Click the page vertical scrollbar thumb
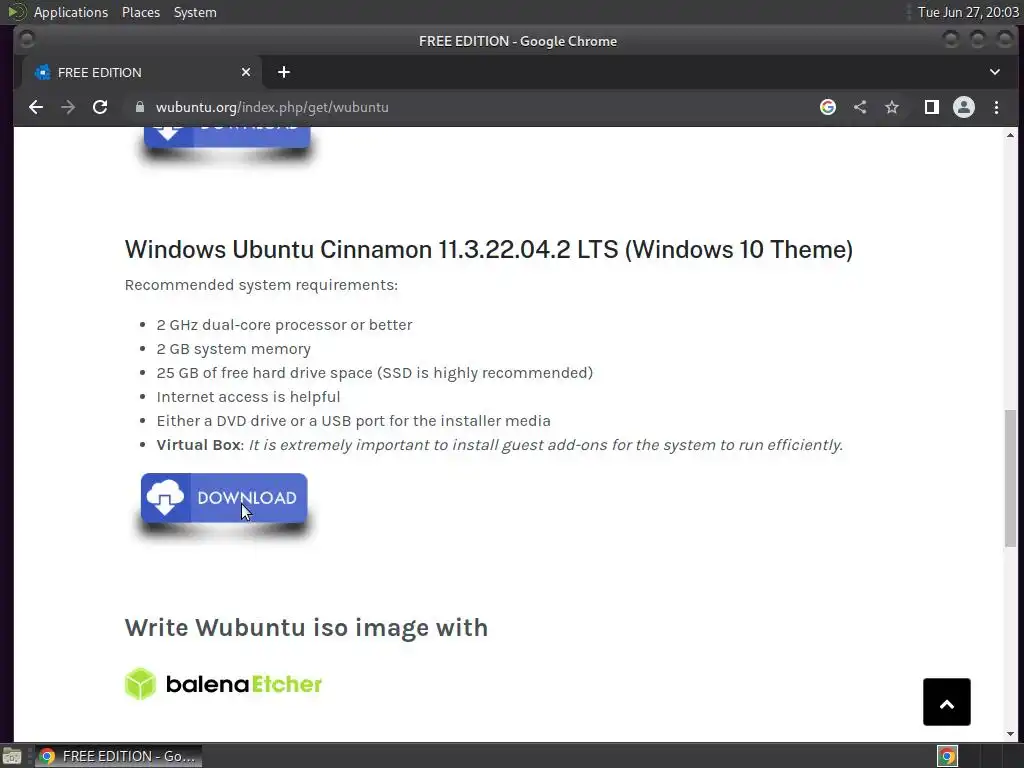Viewport: 1024px width, 768px height. tap(1010, 478)
